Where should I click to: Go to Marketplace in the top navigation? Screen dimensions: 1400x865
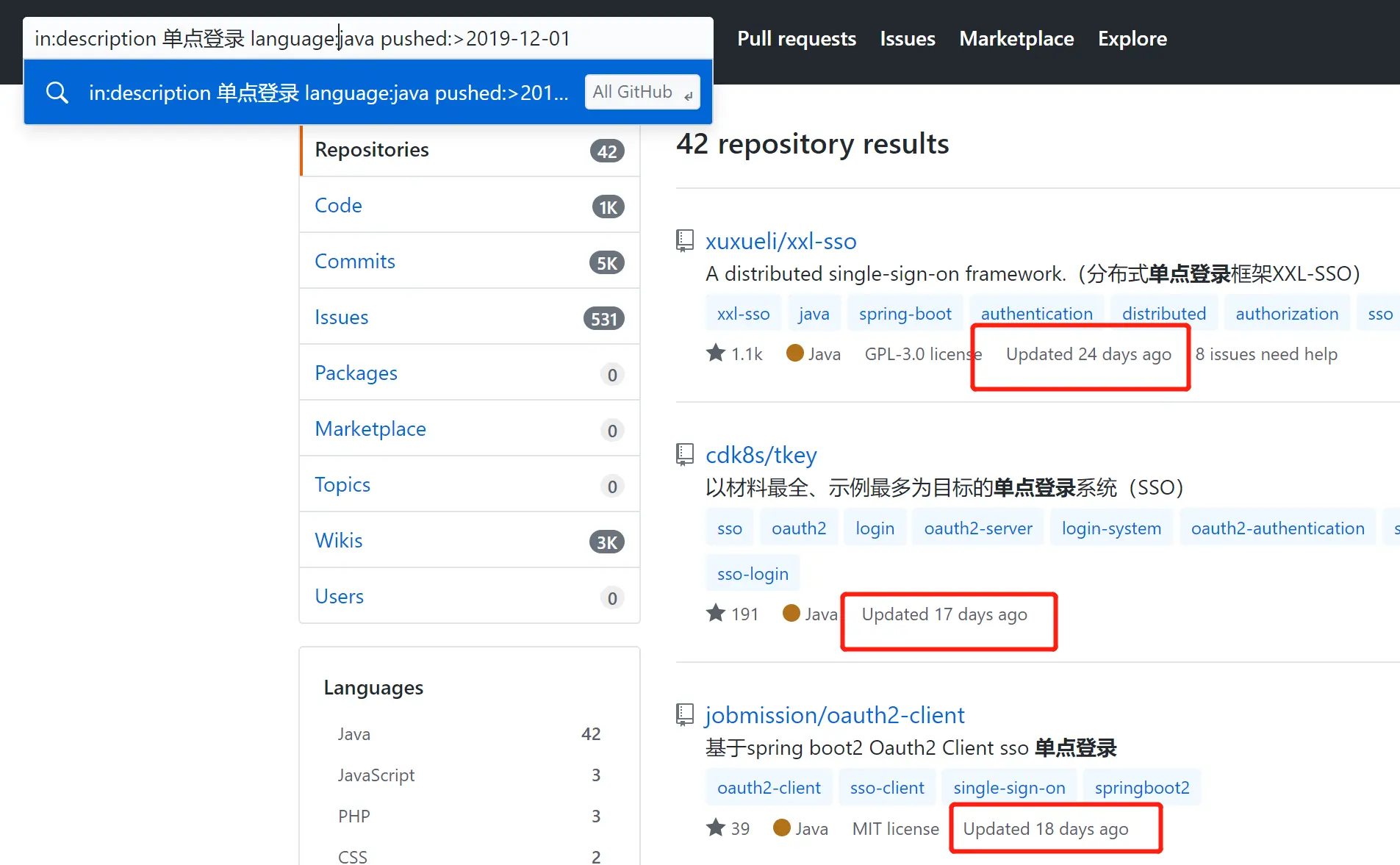[1016, 38]
